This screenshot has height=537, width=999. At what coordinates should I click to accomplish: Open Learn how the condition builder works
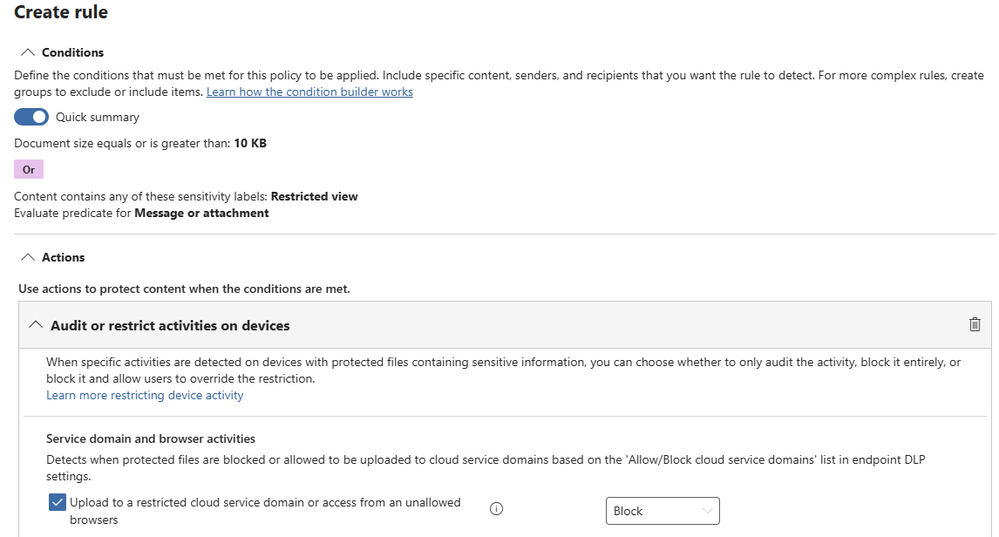pos(309,92)
